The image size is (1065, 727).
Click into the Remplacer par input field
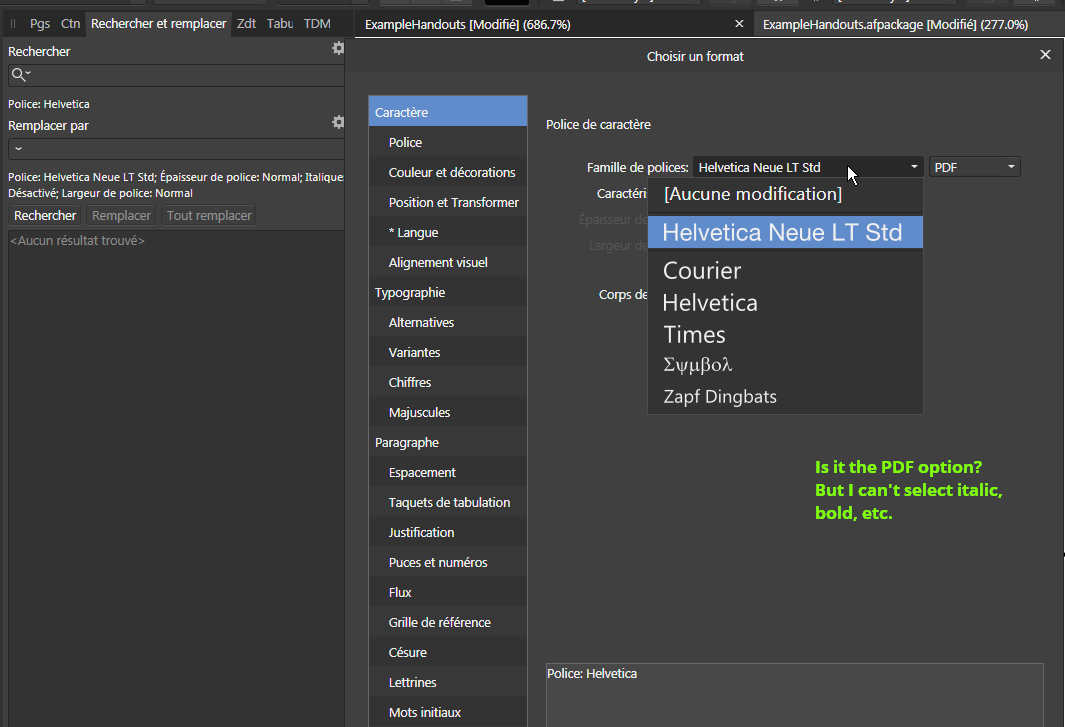click(x=177, y=149)
